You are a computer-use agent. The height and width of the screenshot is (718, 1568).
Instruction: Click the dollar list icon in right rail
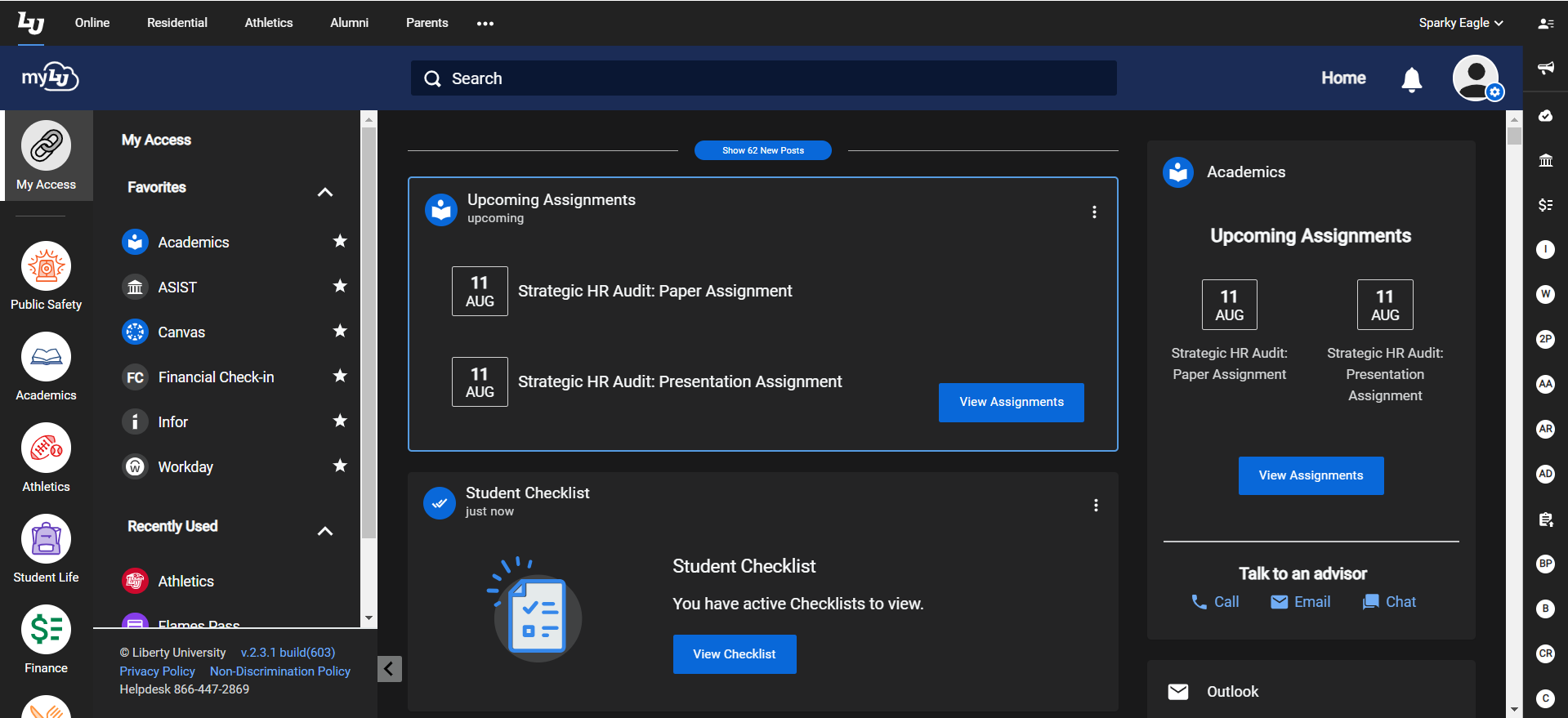point(1545,205)
